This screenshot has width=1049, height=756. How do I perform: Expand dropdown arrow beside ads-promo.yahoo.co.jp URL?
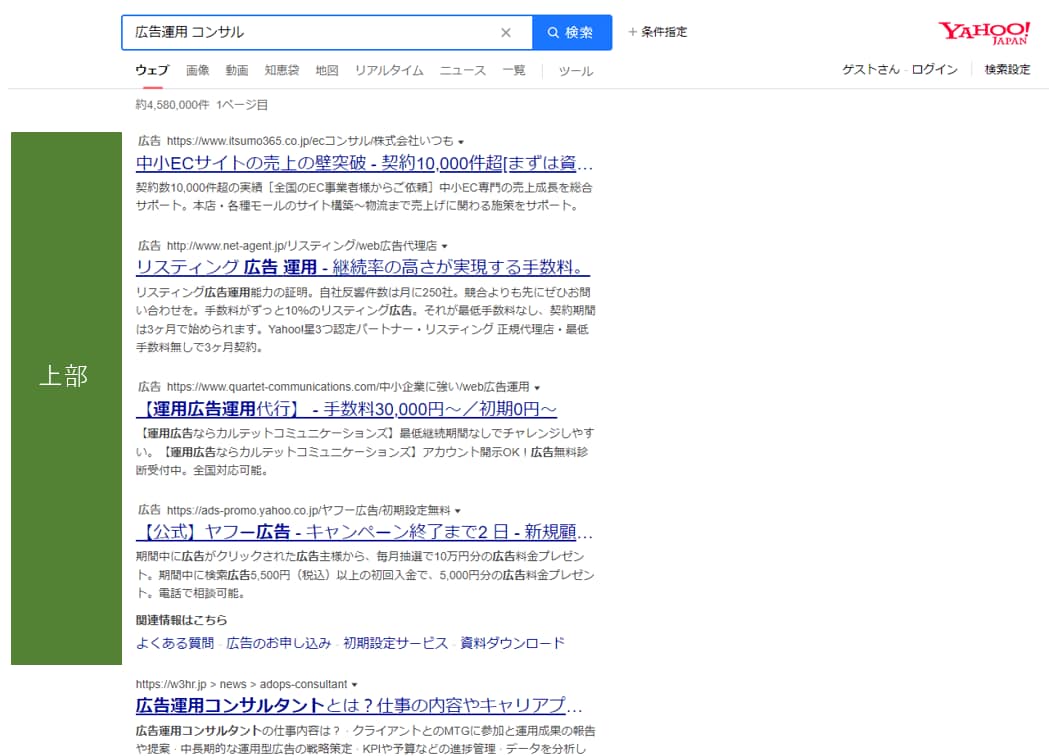458,510
